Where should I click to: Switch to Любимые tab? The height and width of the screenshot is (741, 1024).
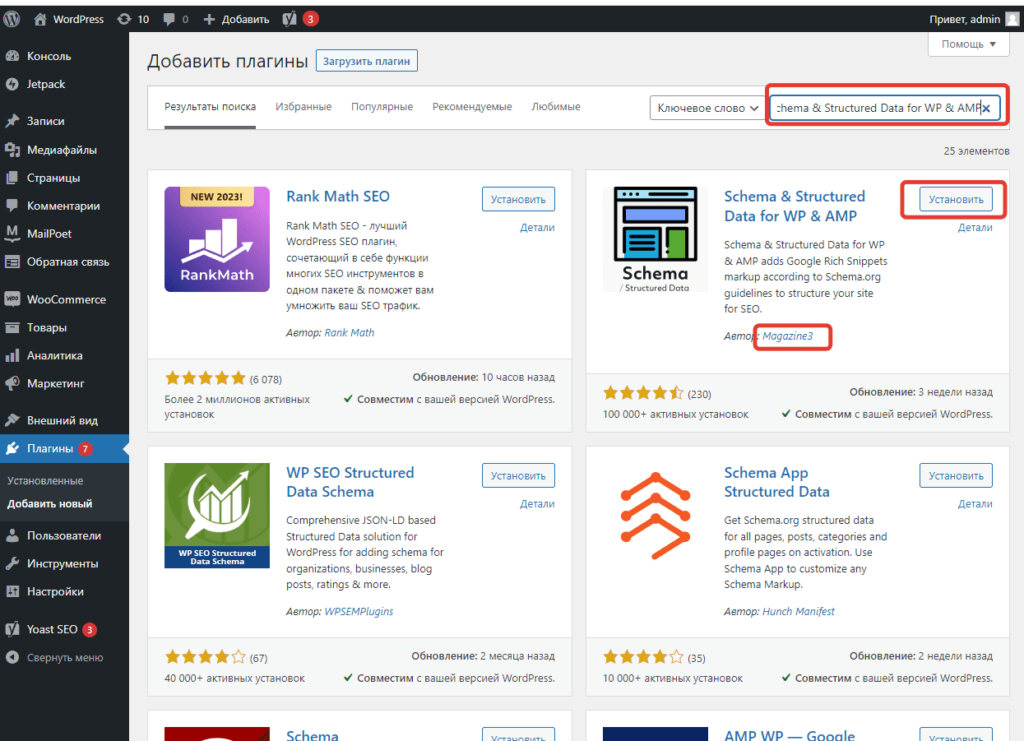[x=556, y=106]
